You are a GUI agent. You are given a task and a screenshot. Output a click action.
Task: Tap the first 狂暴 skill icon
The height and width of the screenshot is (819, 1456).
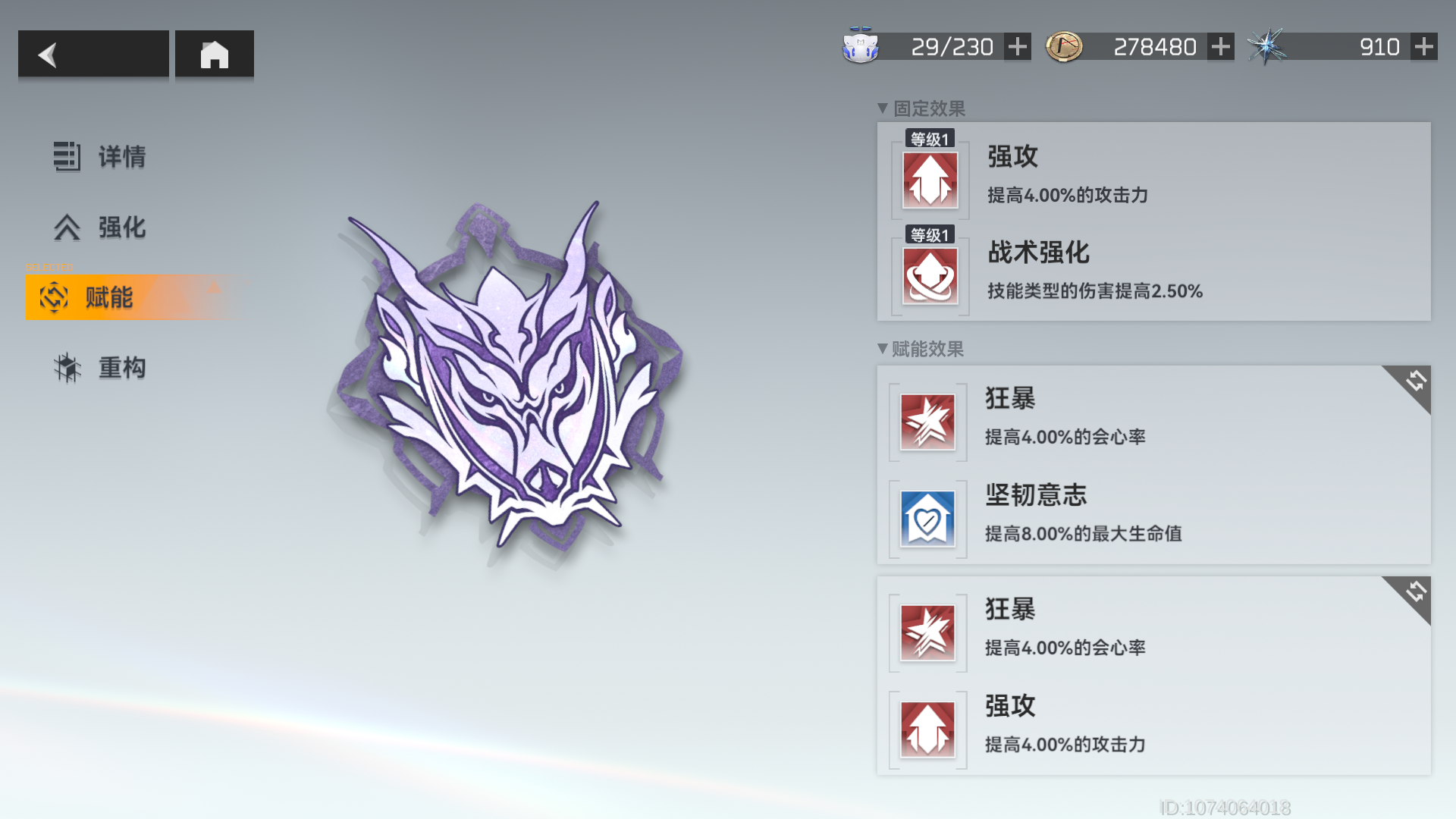point(928,422)
